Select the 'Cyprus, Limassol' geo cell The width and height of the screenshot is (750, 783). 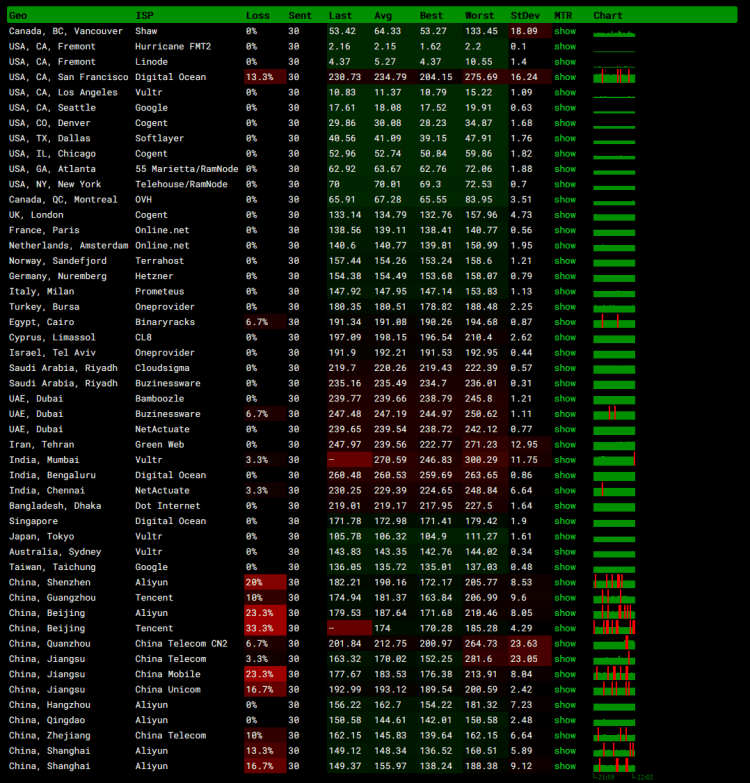coord(52,338)
